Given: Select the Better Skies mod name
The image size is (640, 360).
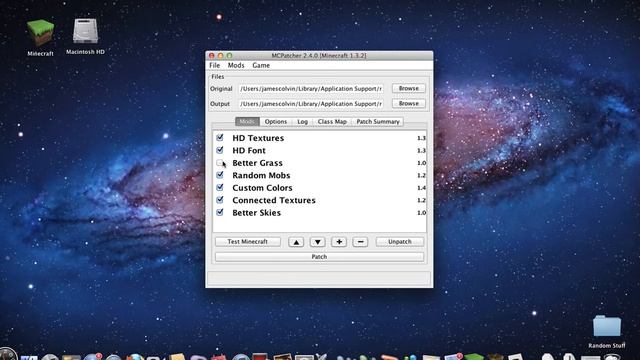Looking at the screenshot, I should pyautogui.click(x=256, y=213).
